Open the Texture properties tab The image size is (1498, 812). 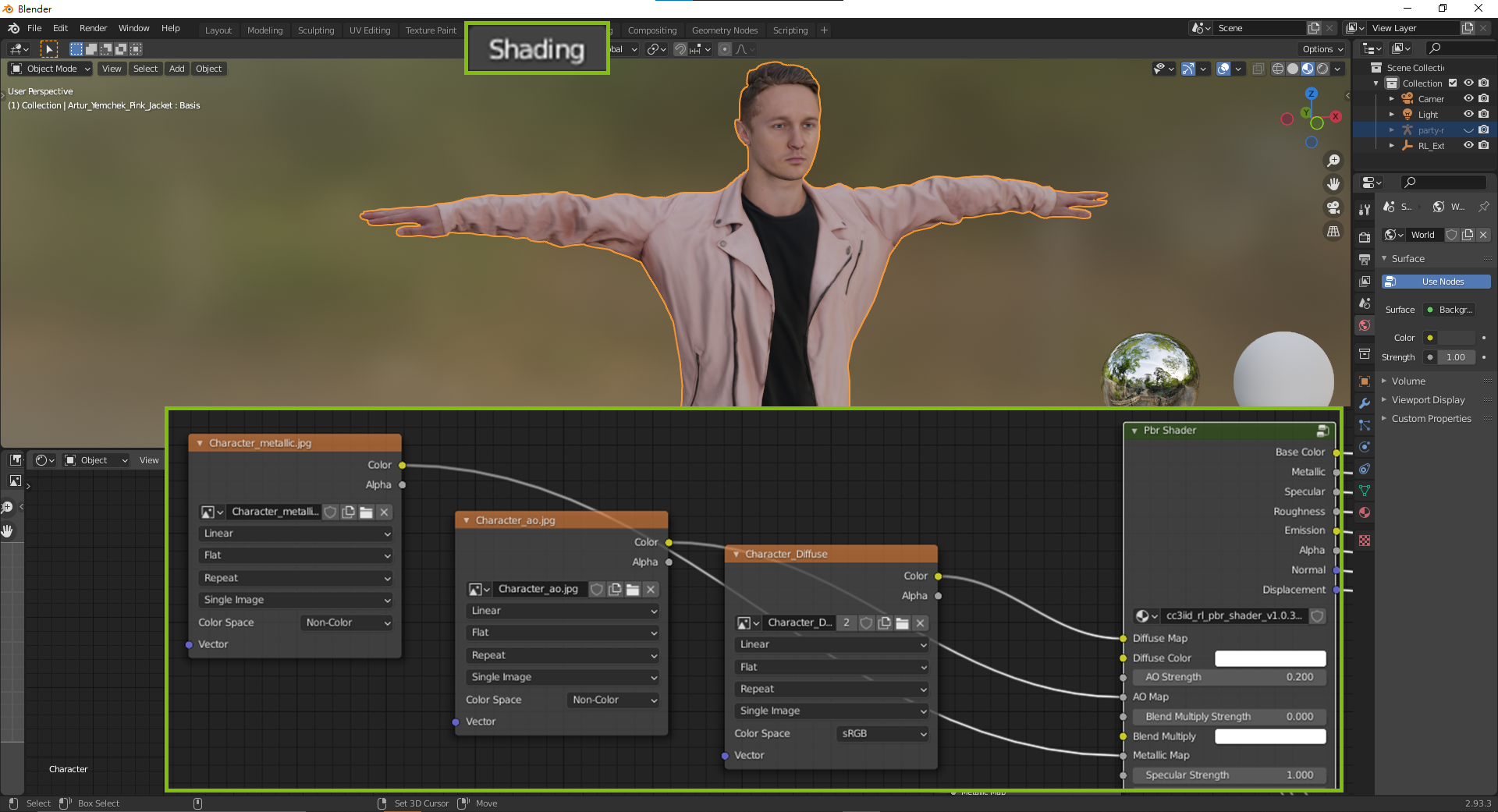click(1365, 540)
